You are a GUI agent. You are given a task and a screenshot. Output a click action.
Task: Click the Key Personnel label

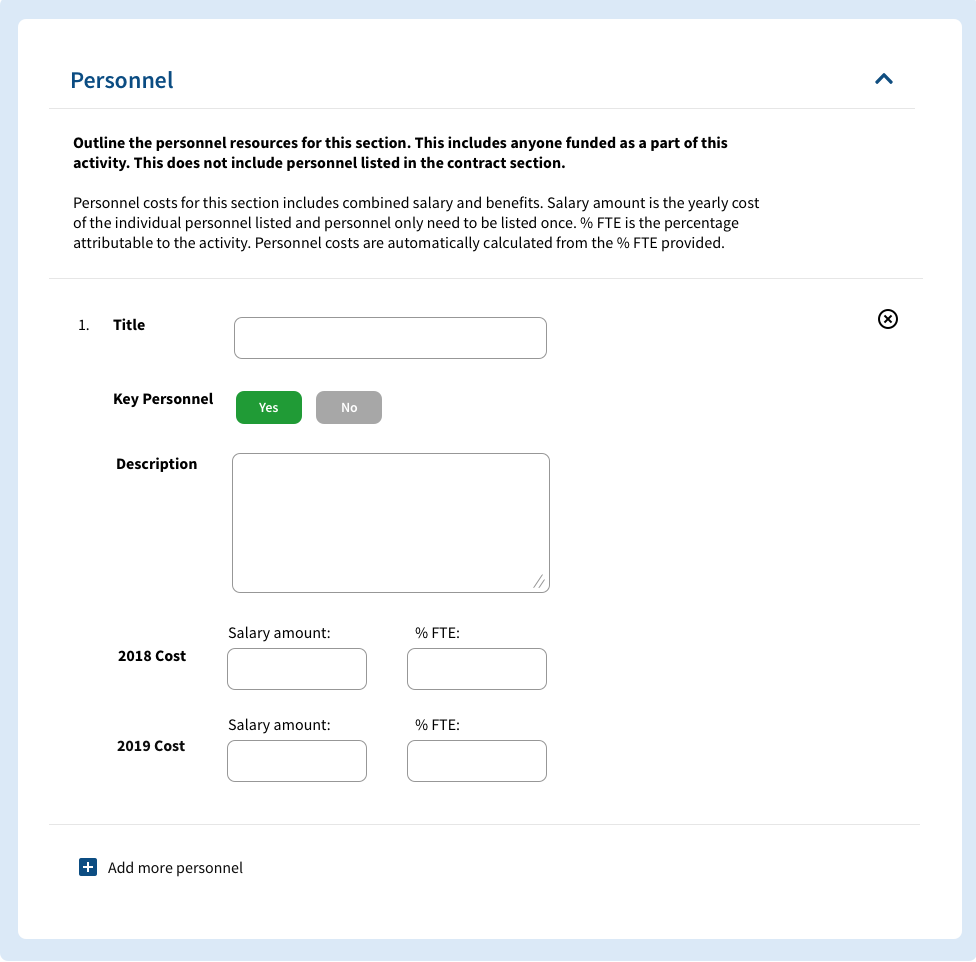163,398
